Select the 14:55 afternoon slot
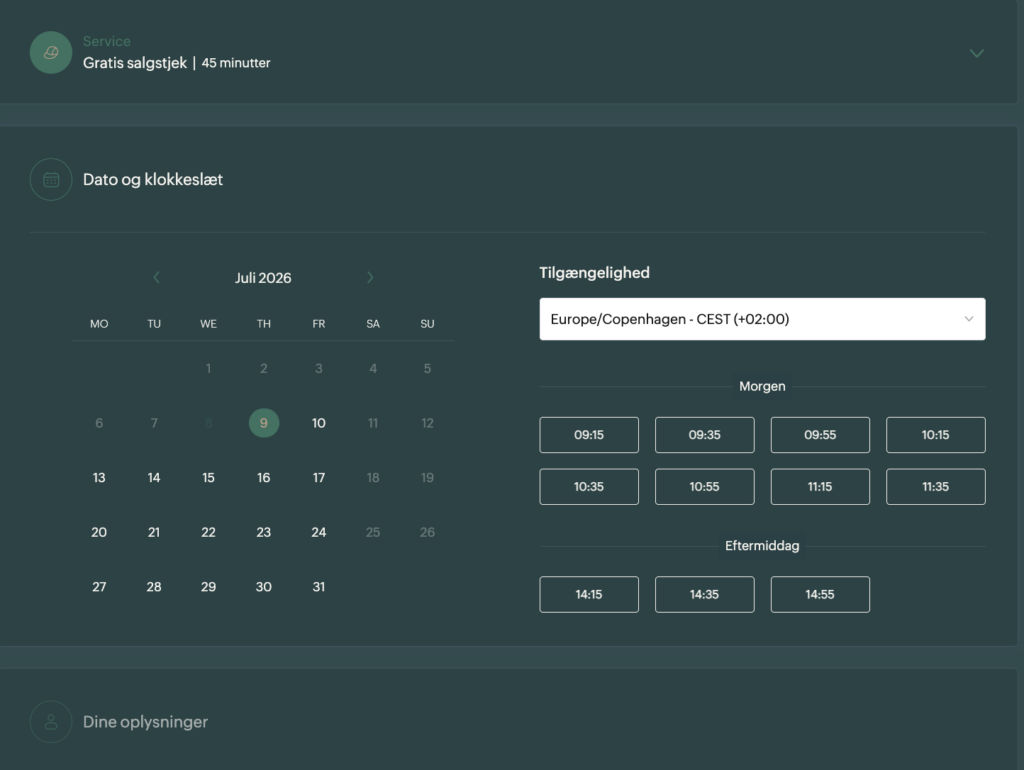The height and width of the screenshot is (770, 1024). coord(820,594)
